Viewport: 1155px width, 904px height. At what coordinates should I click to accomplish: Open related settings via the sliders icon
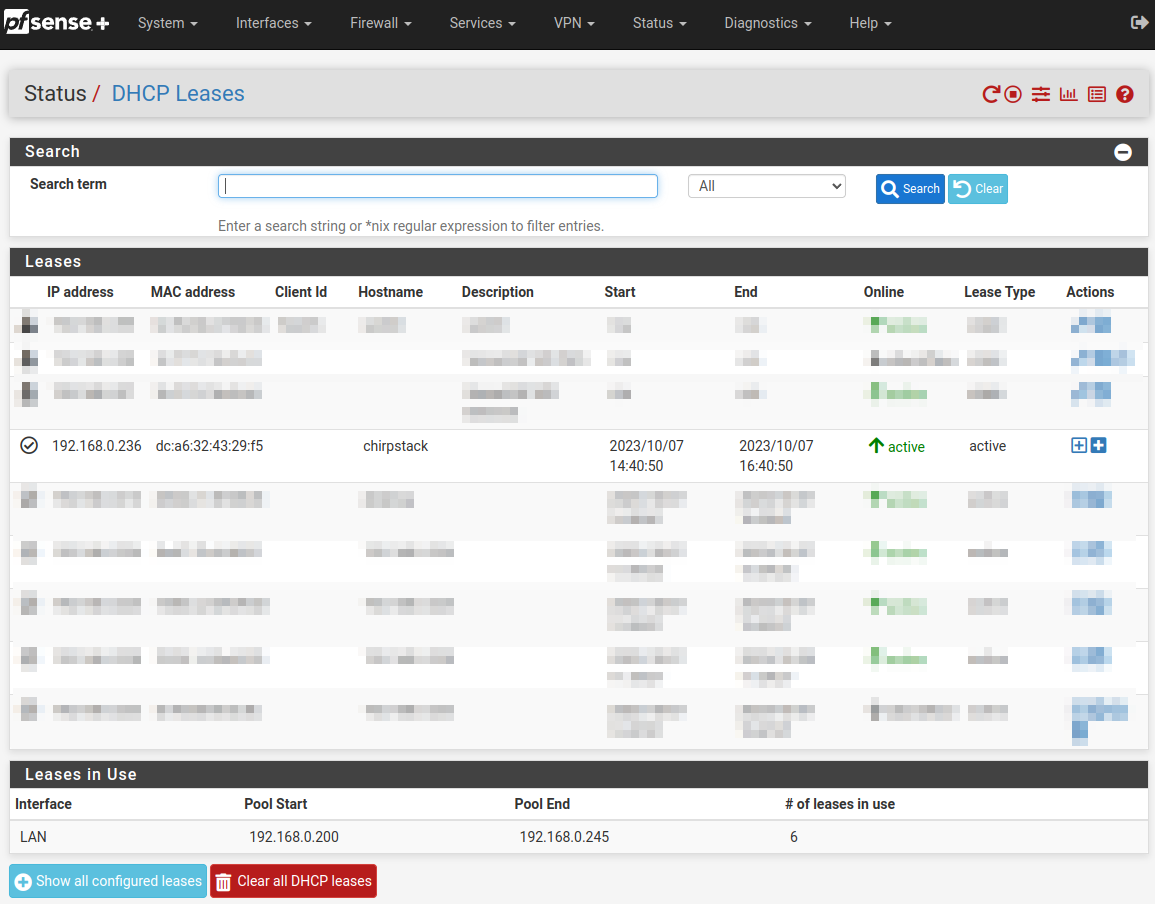point(1041,94)
